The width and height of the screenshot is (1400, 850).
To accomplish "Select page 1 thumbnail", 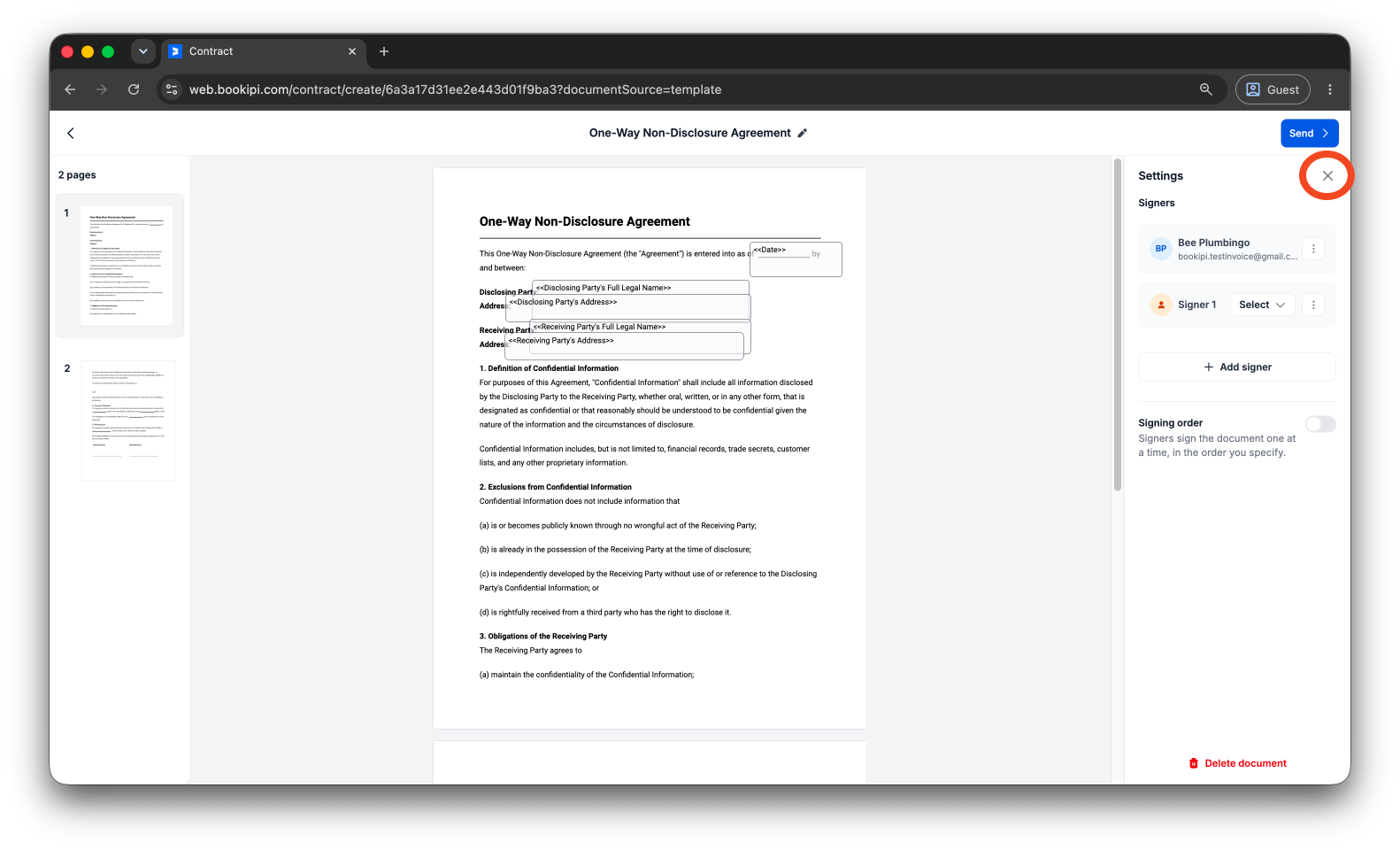I will [x=126, y=266].
